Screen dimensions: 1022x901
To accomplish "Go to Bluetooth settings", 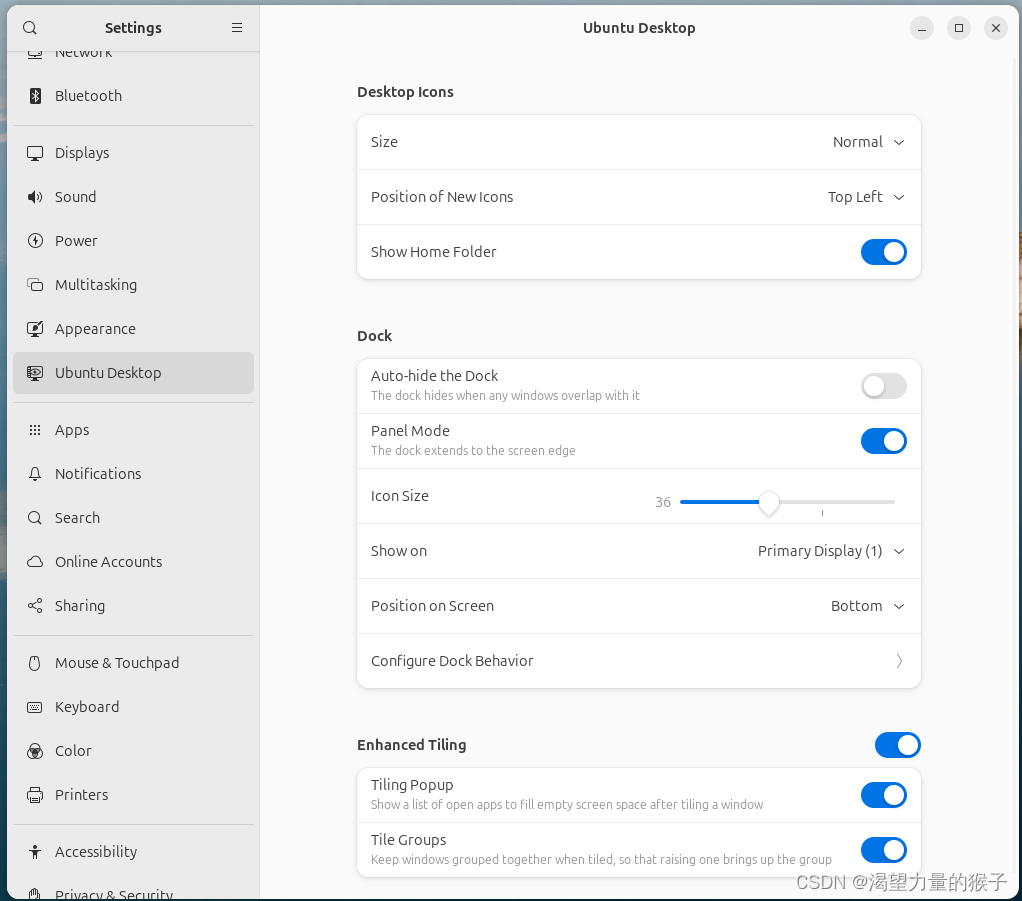I will [133, 96].
